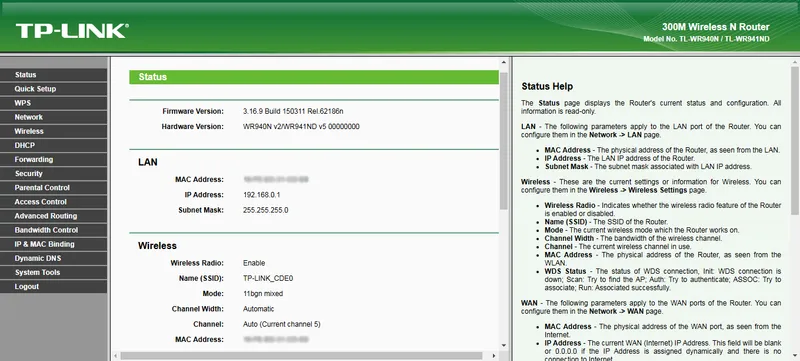Click the horizontal scrollbar thumb

pyautogui.click(x=301, y=355)
